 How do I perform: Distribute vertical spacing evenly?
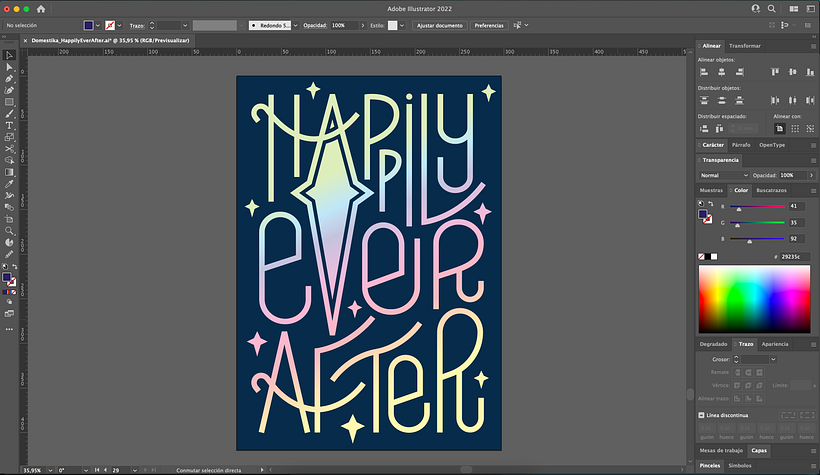[704, 129]
